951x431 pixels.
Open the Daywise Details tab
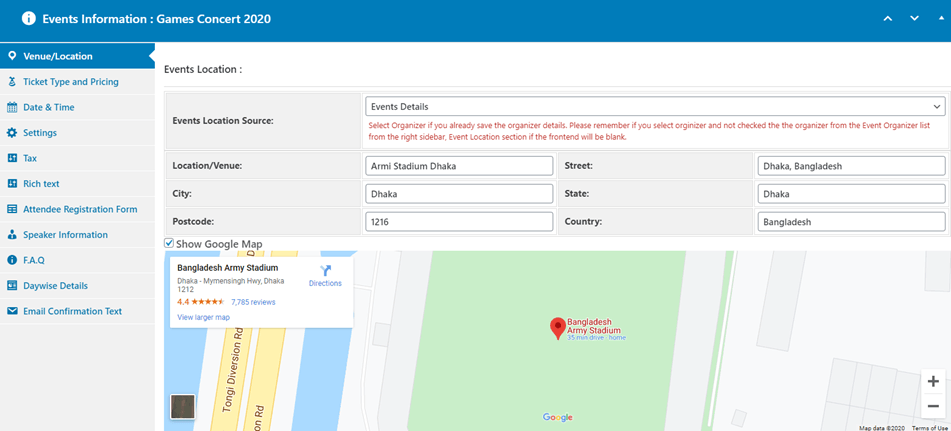[78, 286]
